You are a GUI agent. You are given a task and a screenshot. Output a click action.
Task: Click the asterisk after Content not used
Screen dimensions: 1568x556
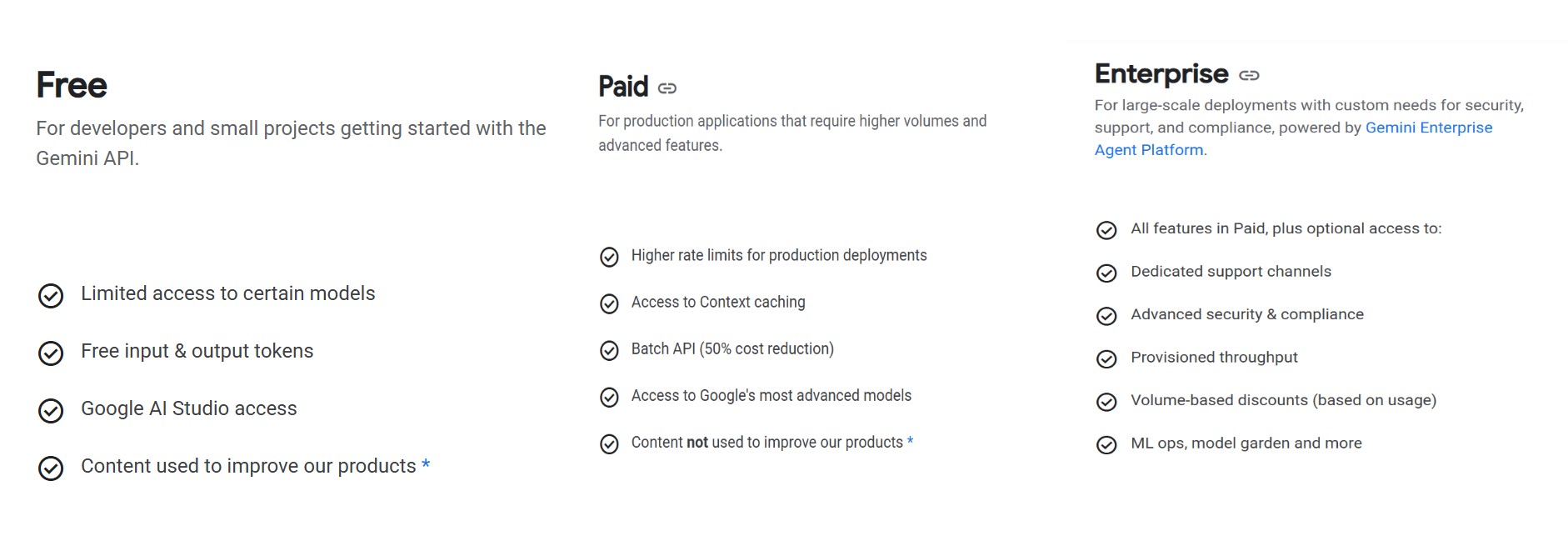tap(911, 440)
